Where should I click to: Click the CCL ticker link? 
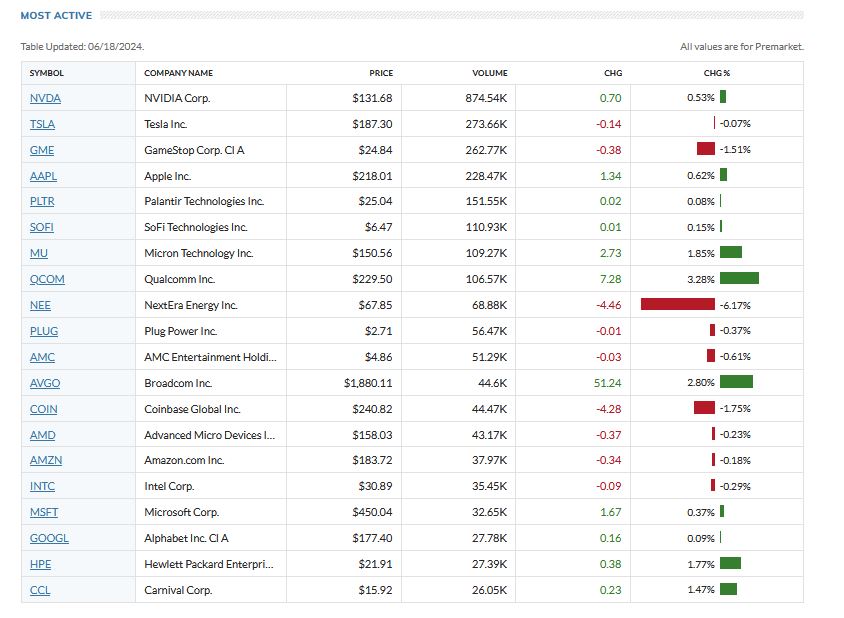40,590
